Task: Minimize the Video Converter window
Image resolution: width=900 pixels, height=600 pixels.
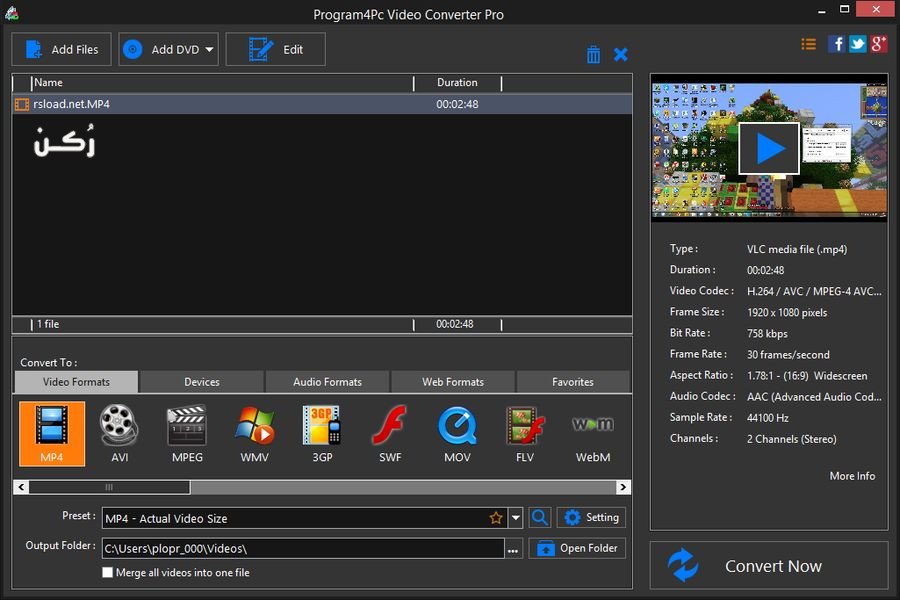Action: point(822,10)
